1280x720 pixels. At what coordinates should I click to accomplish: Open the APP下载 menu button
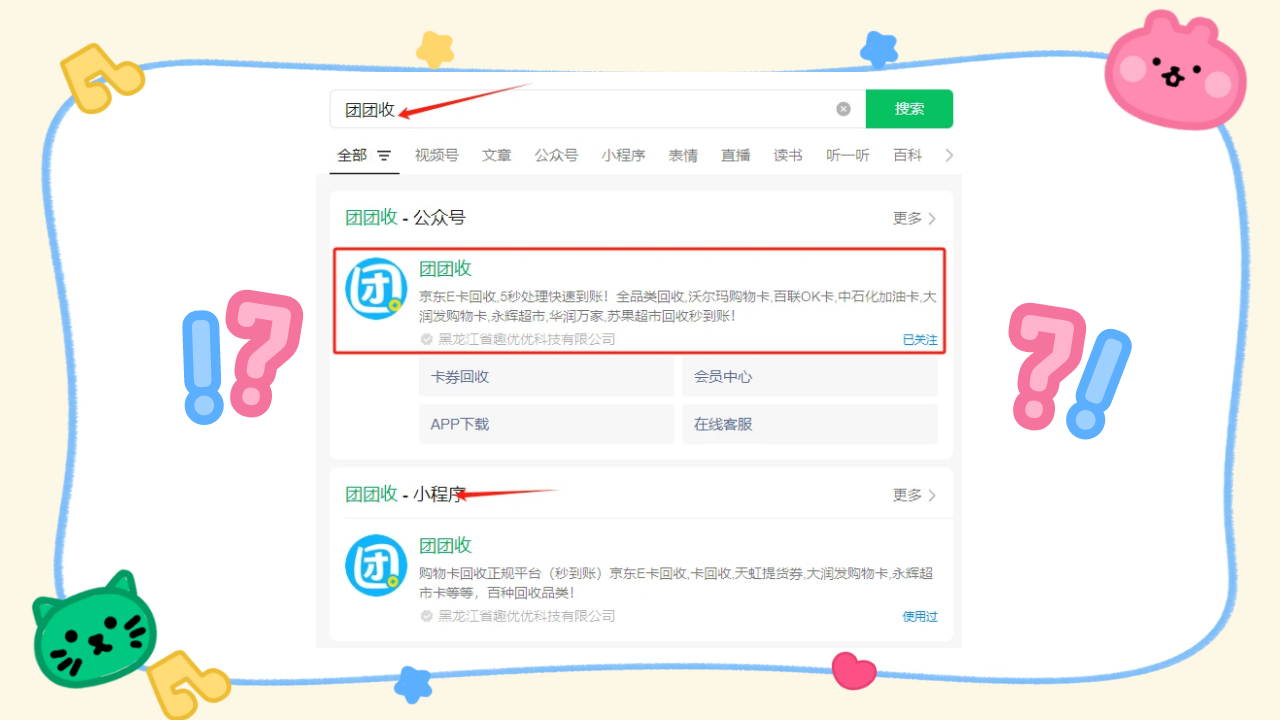click(546, 424)
